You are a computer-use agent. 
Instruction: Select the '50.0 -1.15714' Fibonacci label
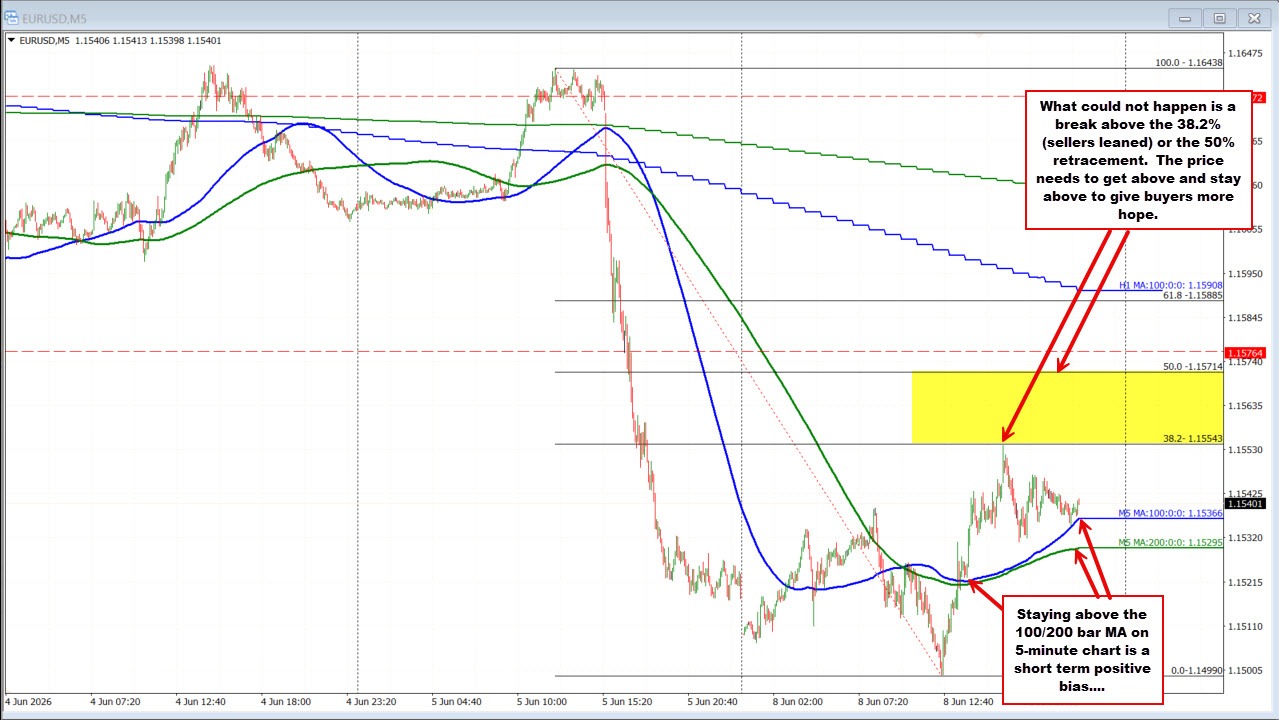point(1192,367)
